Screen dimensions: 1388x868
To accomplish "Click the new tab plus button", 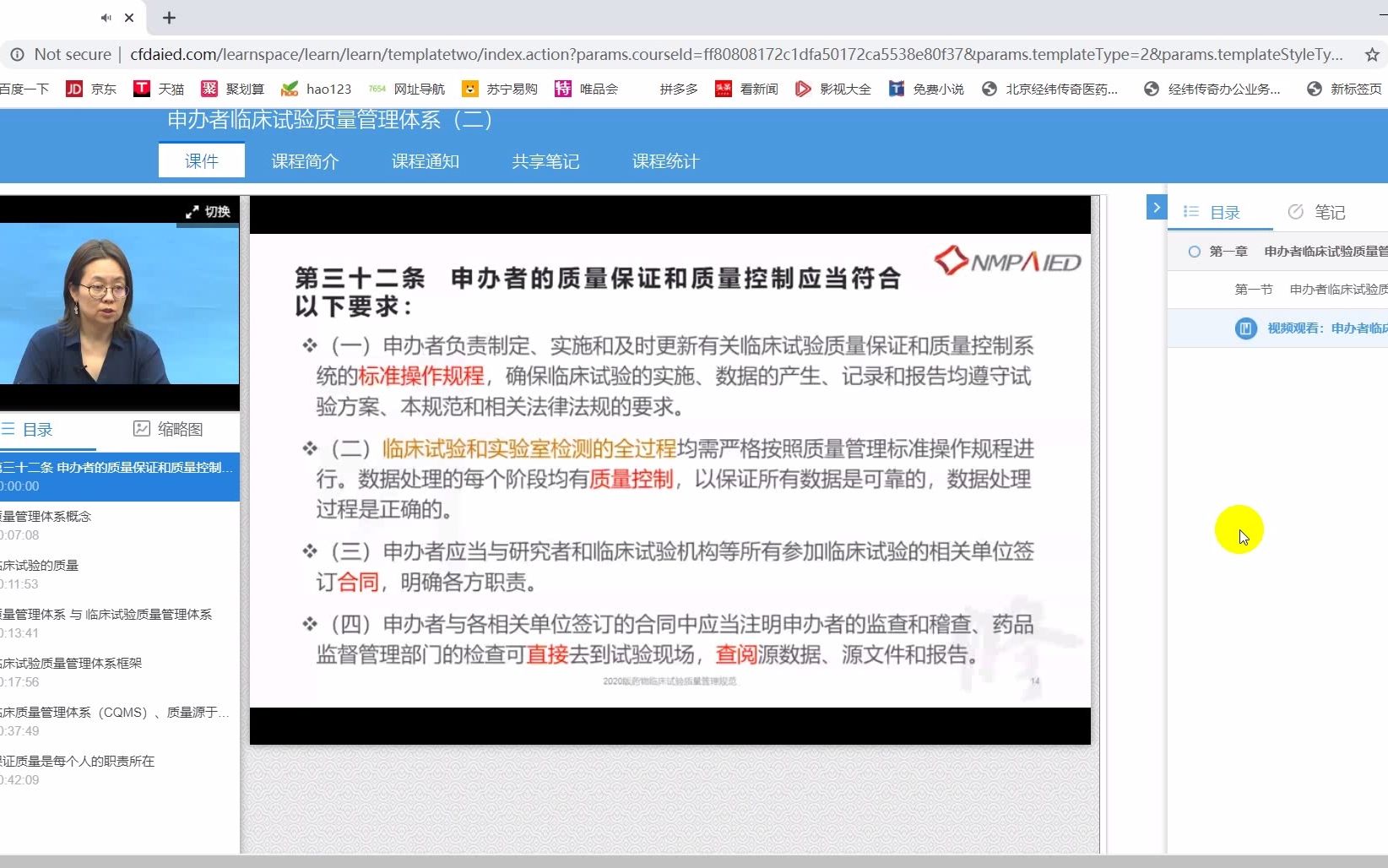I will coord(169,17).
